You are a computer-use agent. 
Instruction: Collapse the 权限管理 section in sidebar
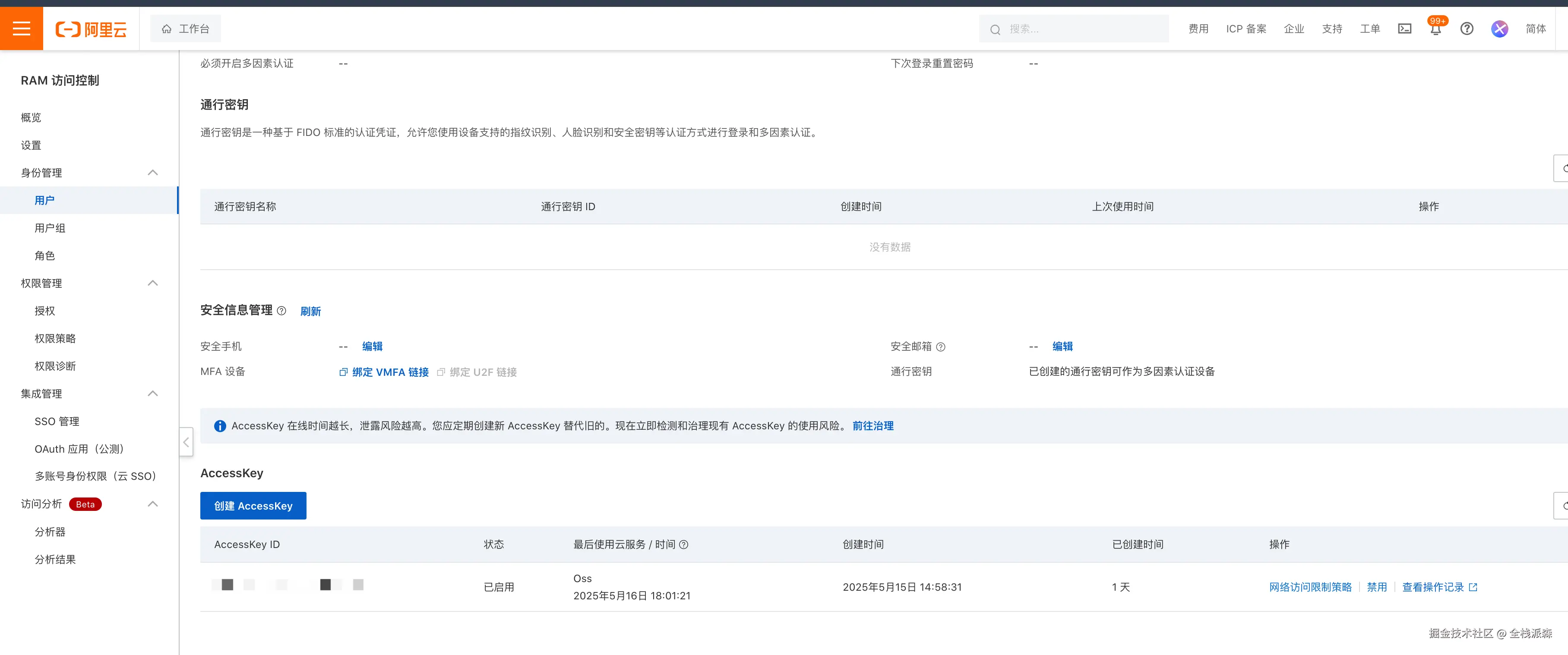(153, 283)
